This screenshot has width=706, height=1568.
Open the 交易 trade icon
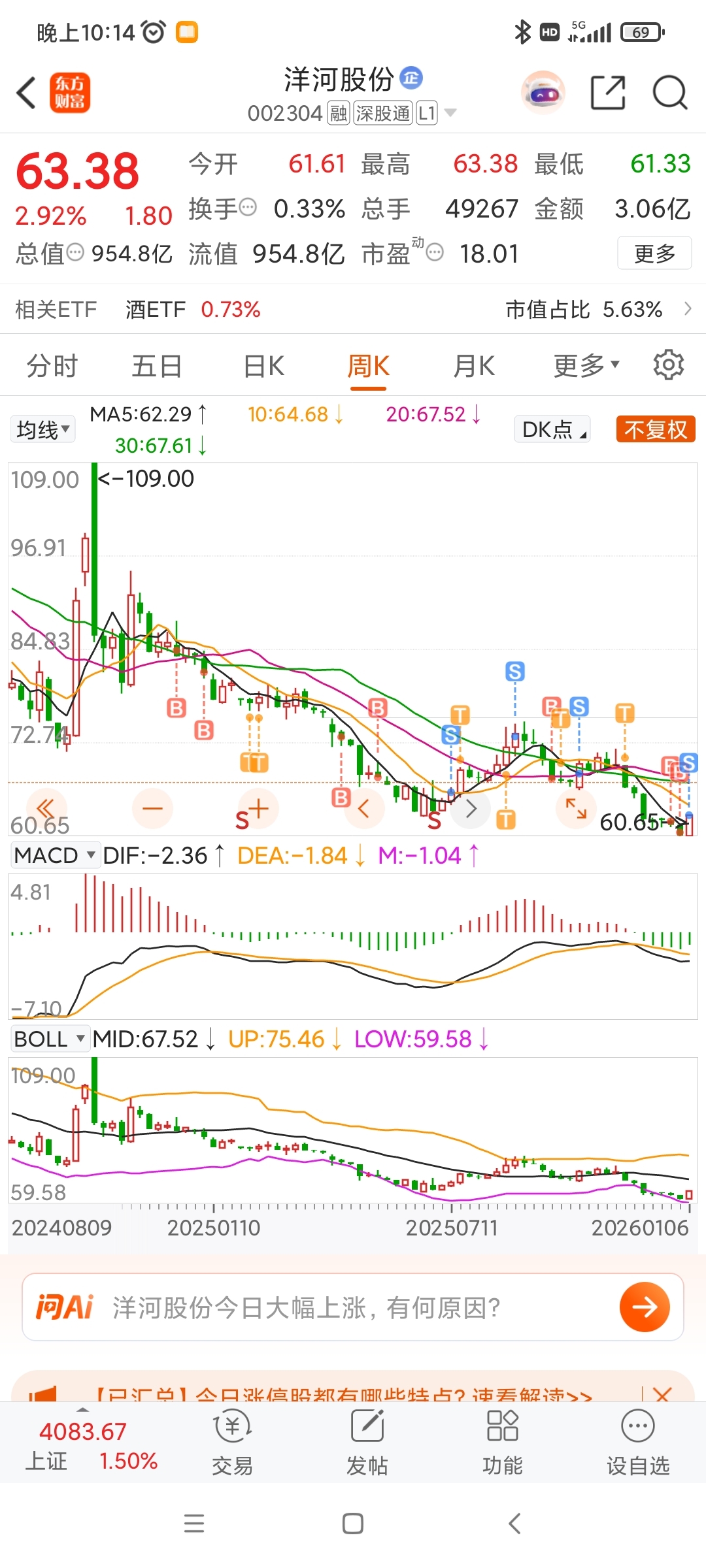pos(232,1443)
